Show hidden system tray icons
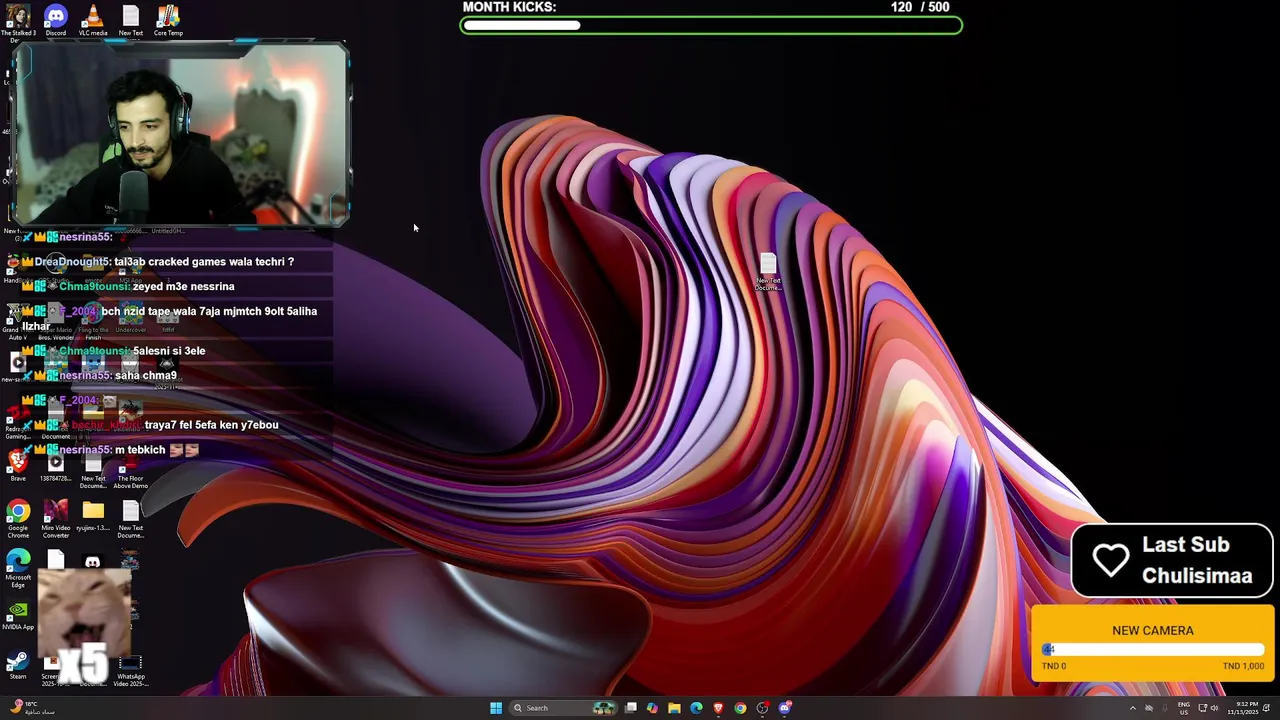 [1133, 708]
